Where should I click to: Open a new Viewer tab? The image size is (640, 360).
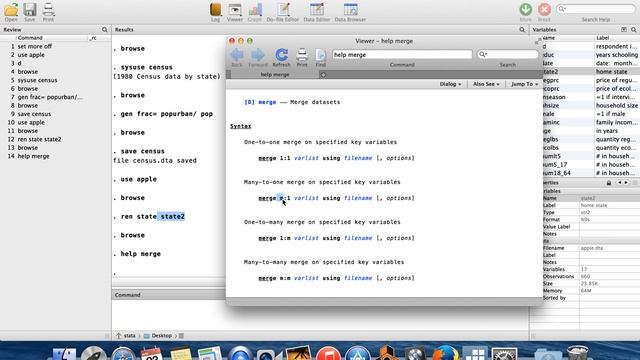click(x=323, y=75)
